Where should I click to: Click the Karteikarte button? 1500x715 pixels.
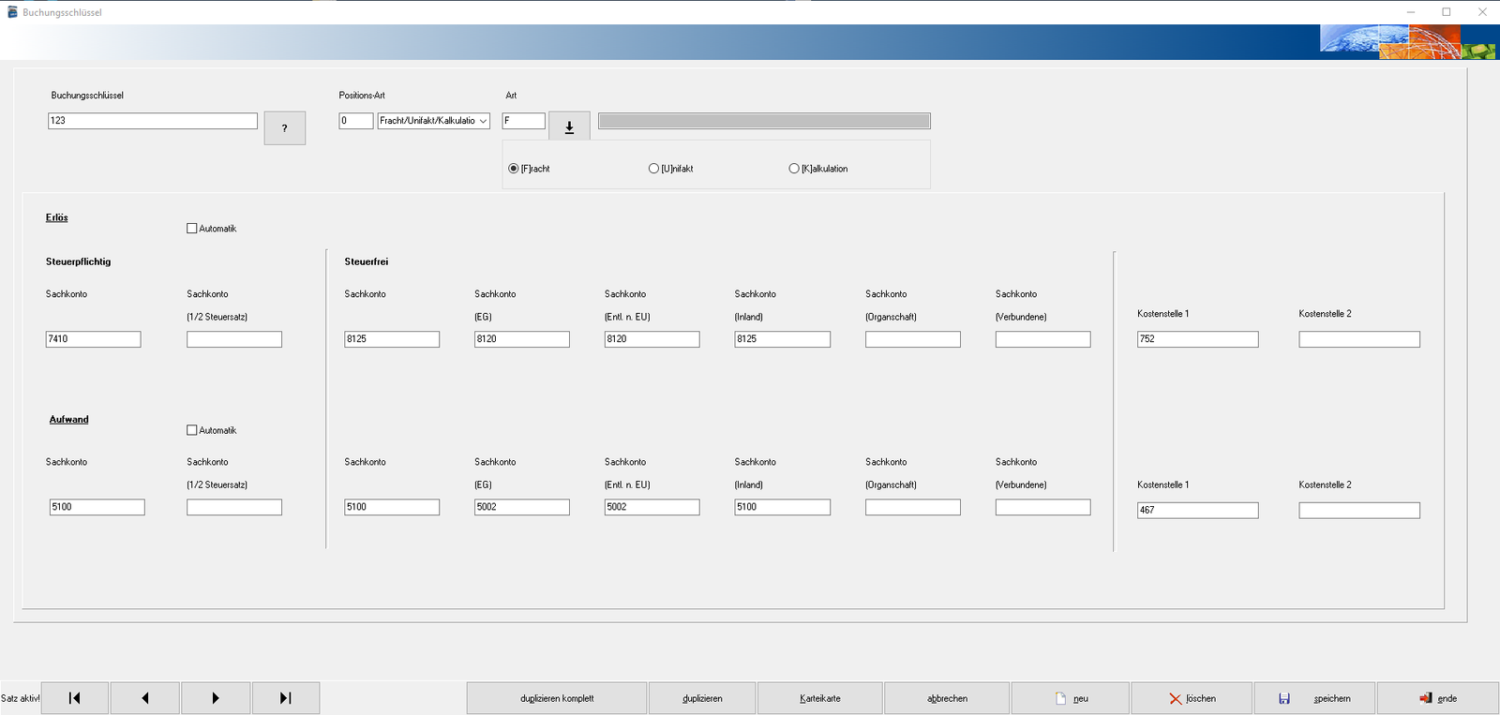[x=820, y=698]
